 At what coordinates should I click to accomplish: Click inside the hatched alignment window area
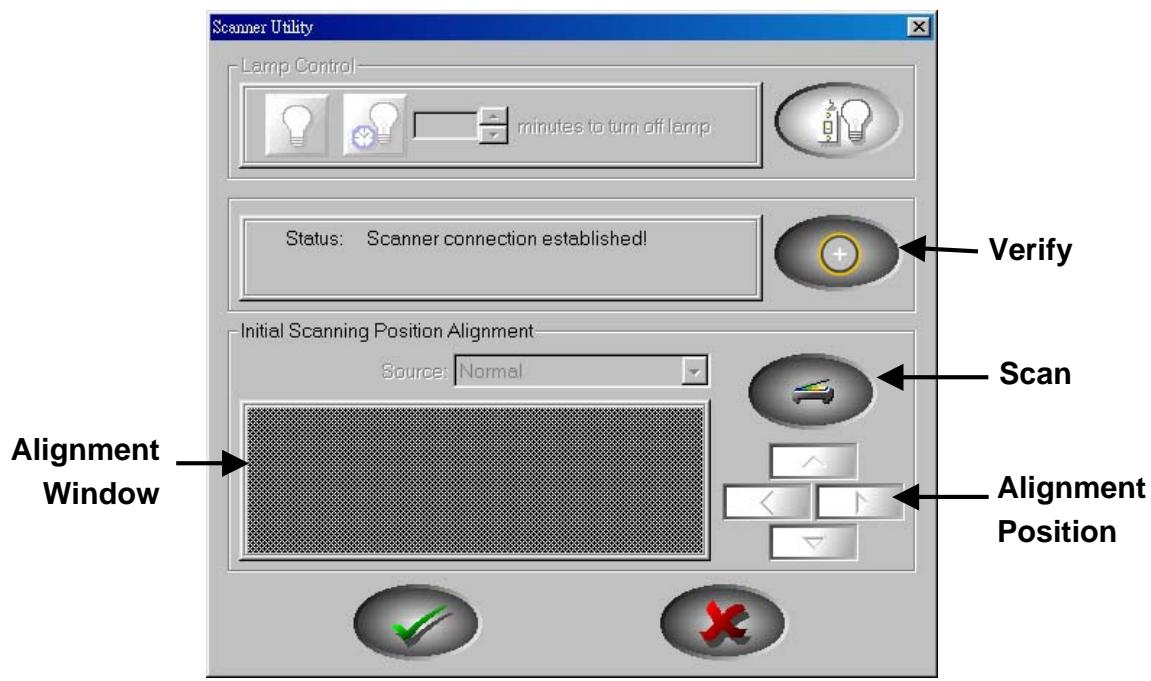coord(476,481)
